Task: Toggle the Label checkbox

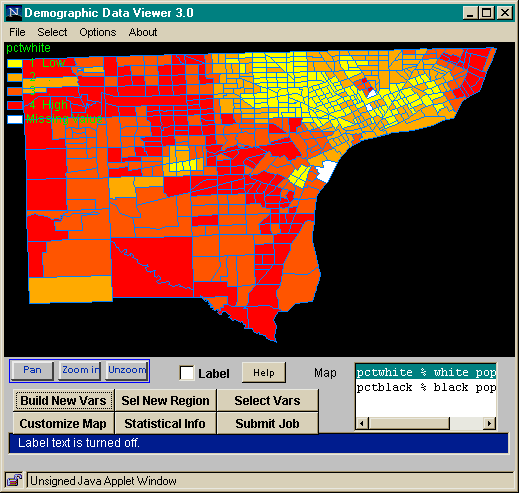Action: pyautogui.click(x=187, y=373)
